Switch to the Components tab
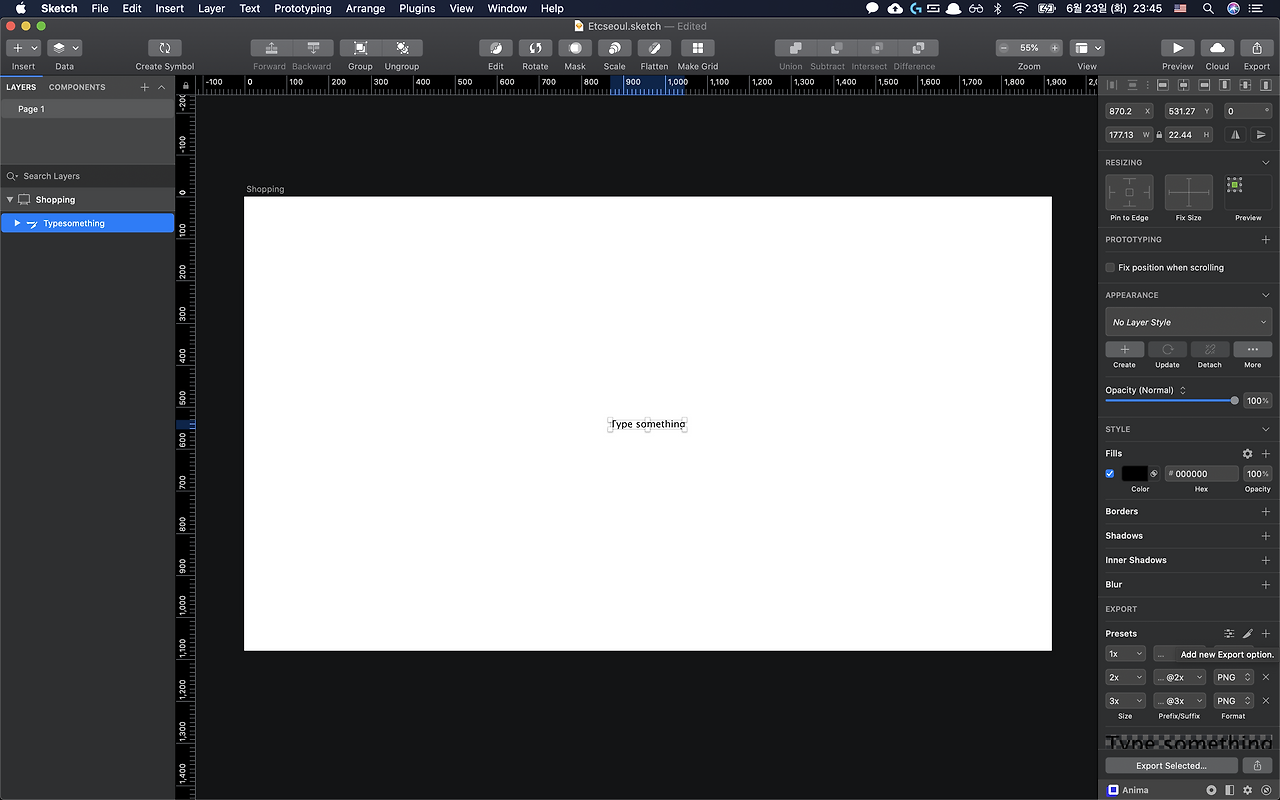The width and height of the screenshot is (1280, 800). [x=77, y=87]
